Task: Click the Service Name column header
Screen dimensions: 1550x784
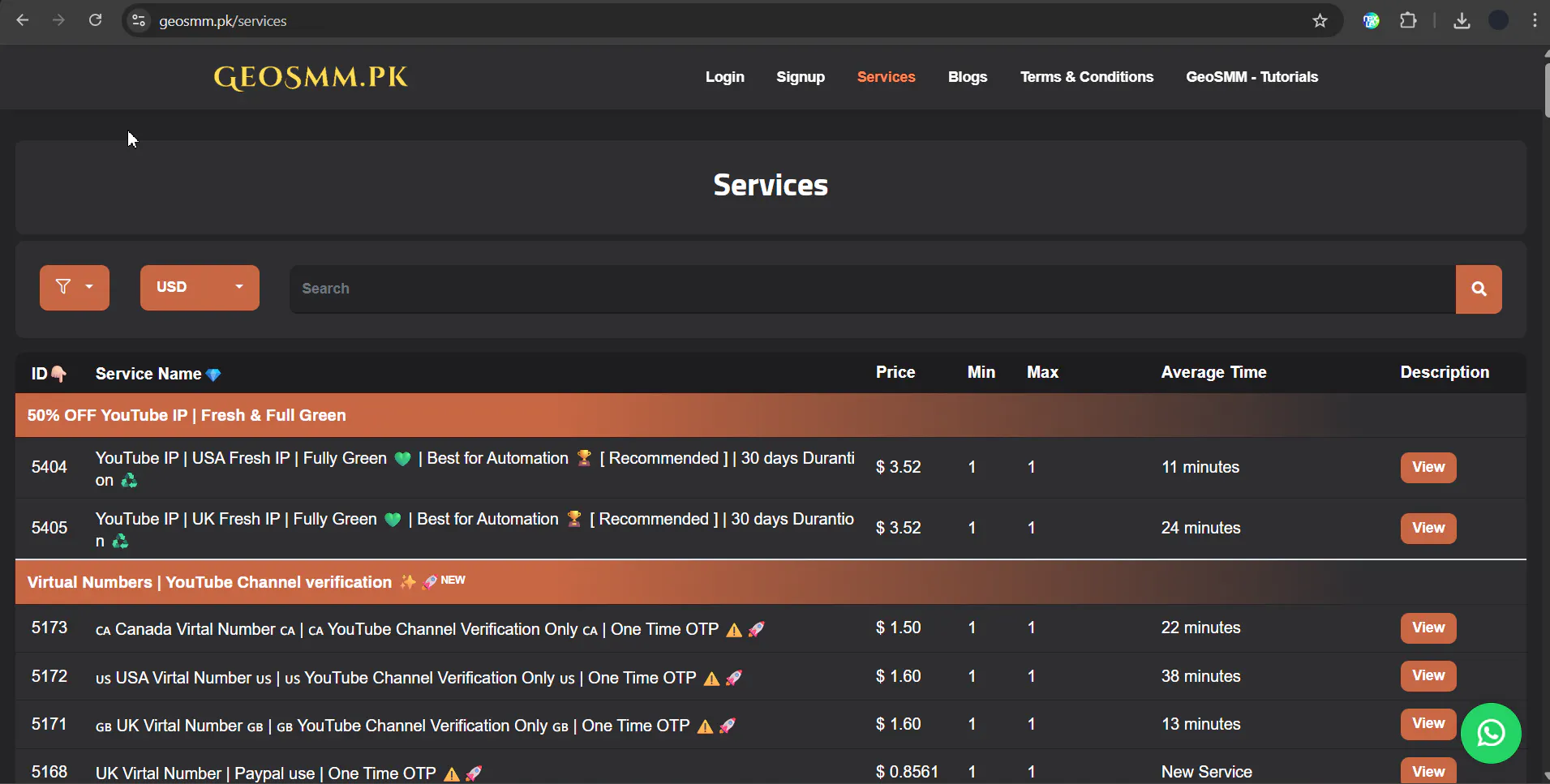Action: (x=158, y=374)
